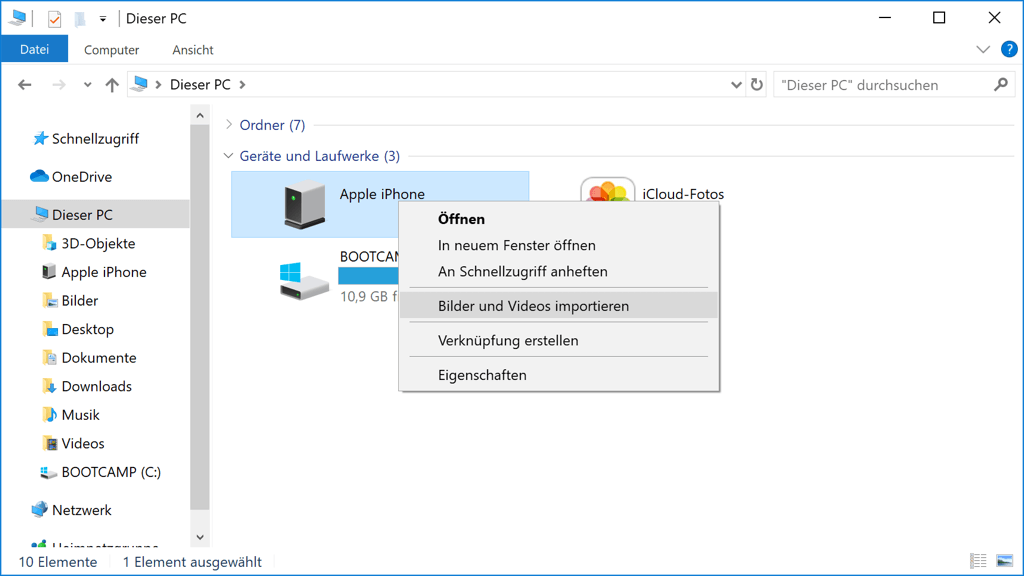Viewport: 1024px width, 576px height.
Task: Click the sidebar vertical scrollbar track
Action: [x=200, y=327]
